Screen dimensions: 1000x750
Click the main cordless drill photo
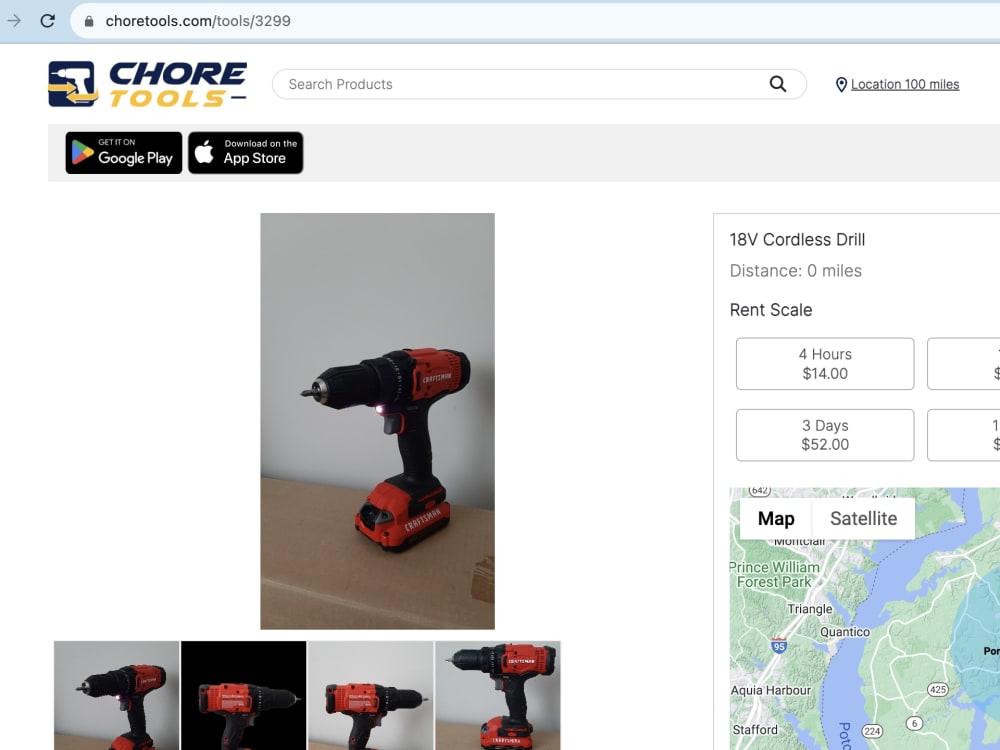click(378, 421)
